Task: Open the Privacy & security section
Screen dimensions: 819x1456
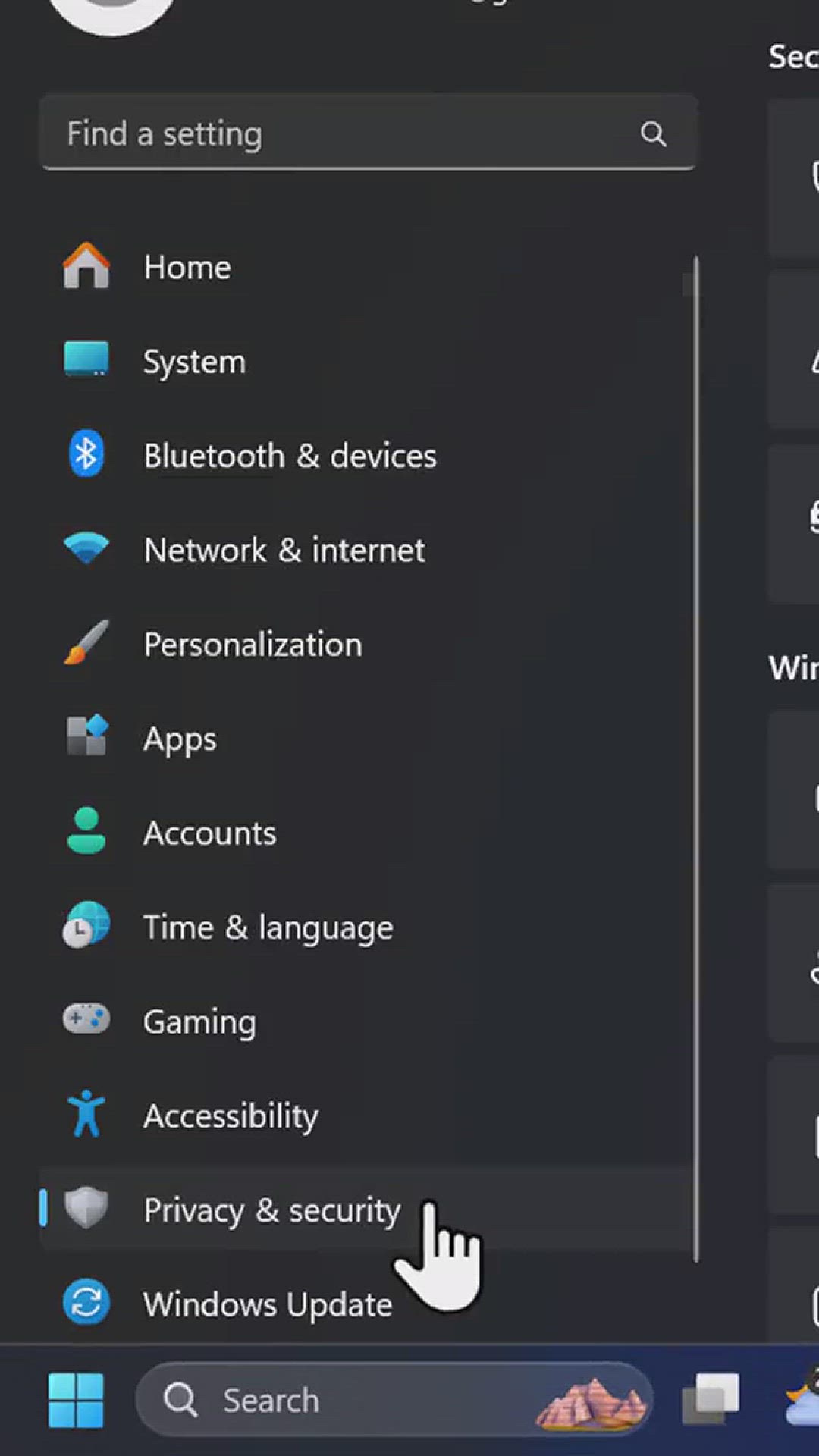Action: (x=271, y=1210)
